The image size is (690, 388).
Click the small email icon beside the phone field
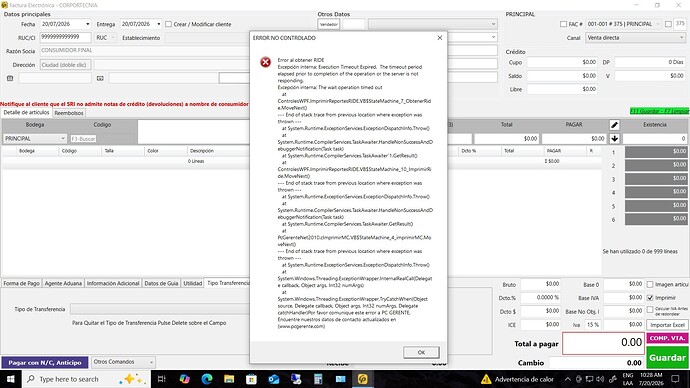(x=100, y=78)
